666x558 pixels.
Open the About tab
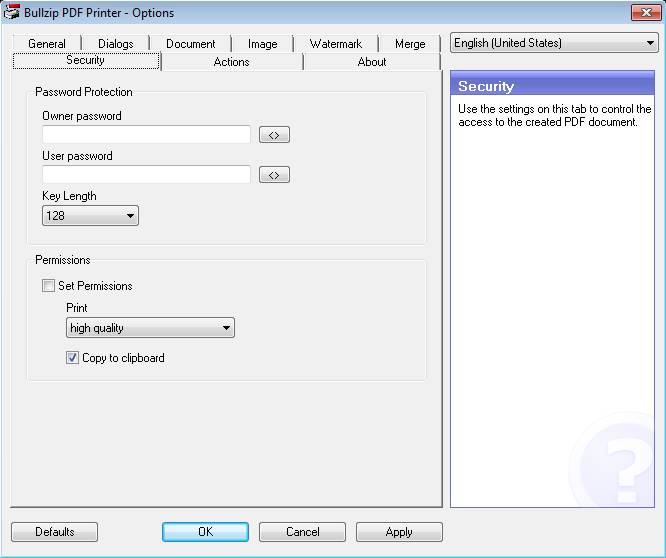pyautogui.click(x=372, y=62)
